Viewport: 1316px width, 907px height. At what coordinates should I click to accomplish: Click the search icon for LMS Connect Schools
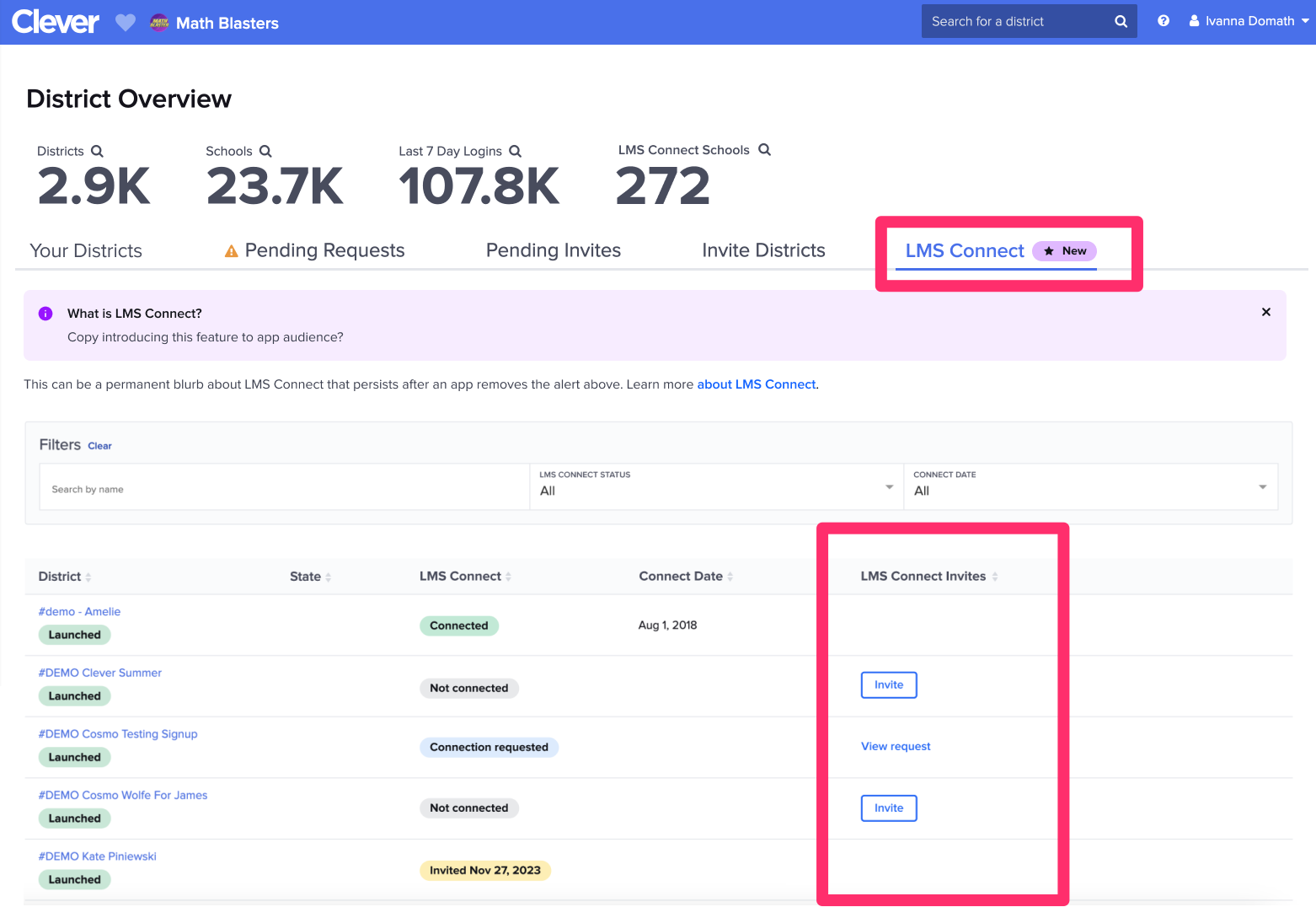765,149
